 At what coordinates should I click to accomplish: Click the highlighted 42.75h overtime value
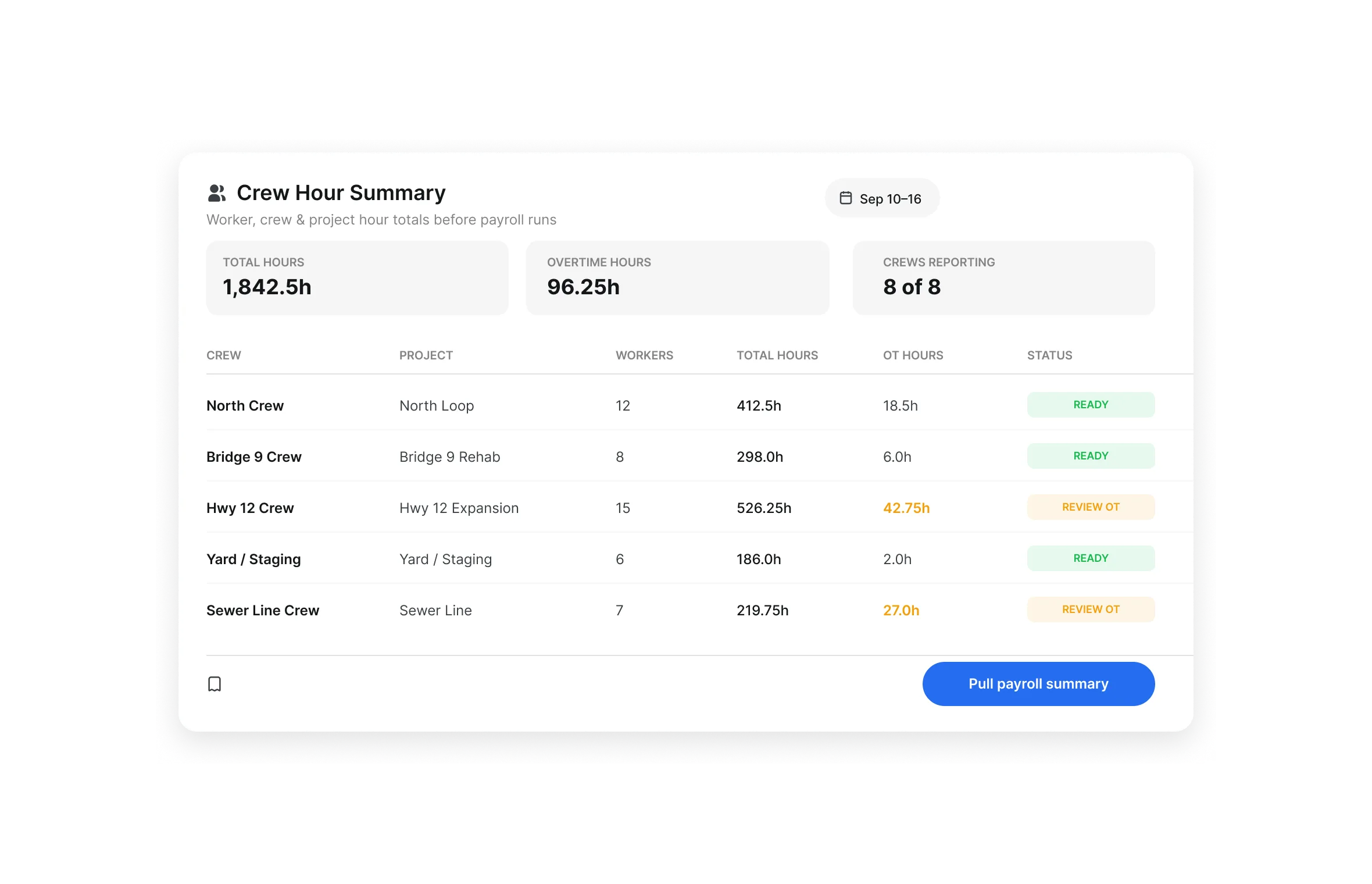(x=906, y=508)
